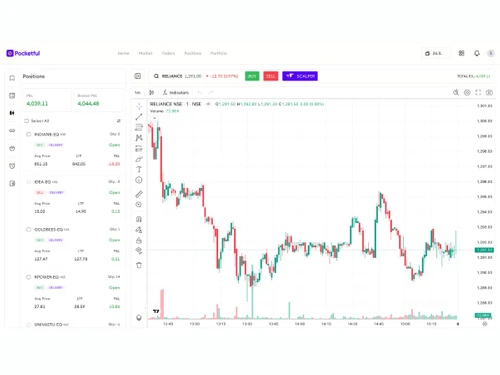Take a chart snapshot camera icon
Viewport: 500px width, 375px height.
click(x=489, y=93)
